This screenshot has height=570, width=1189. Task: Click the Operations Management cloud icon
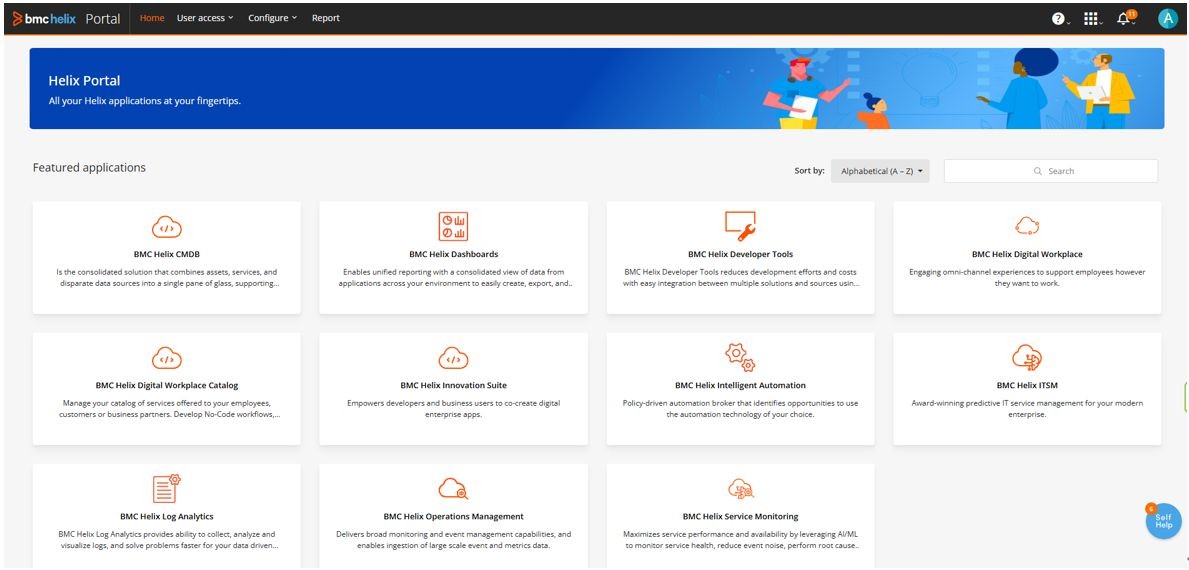click(453, 488)
